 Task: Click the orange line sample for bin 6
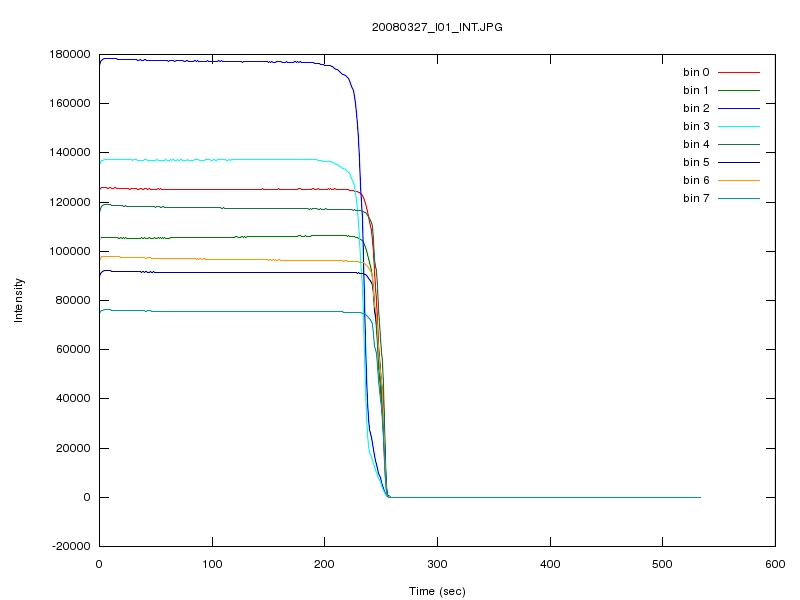coord(739,180)
